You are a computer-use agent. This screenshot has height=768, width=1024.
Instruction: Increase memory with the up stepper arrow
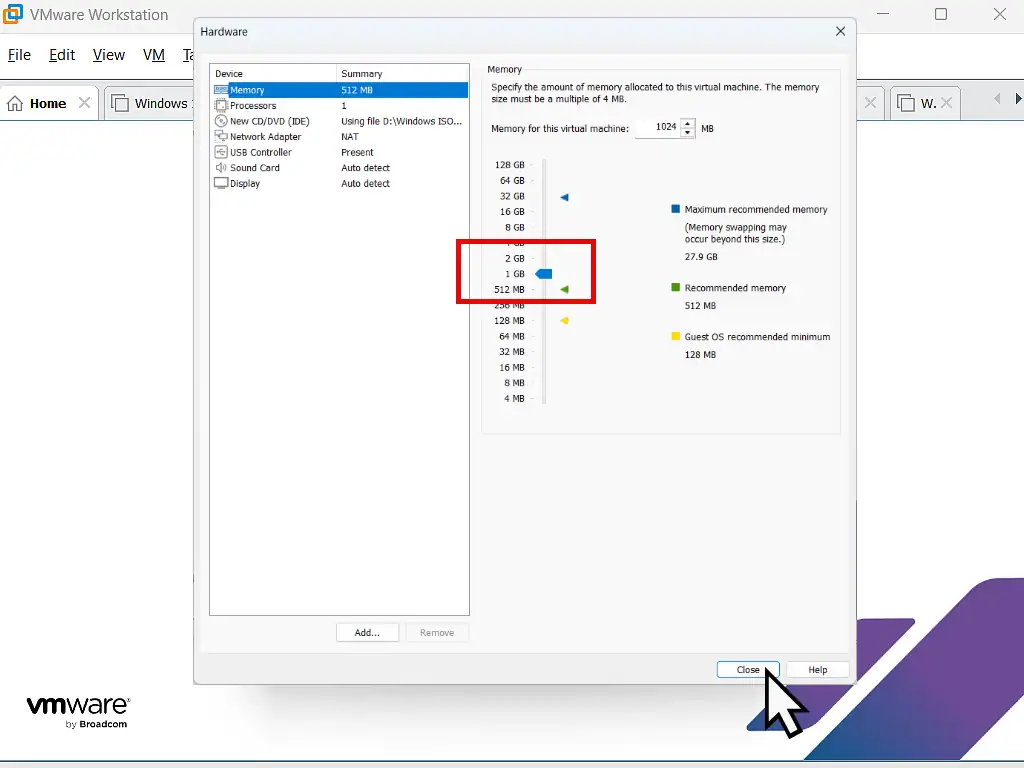687,123
